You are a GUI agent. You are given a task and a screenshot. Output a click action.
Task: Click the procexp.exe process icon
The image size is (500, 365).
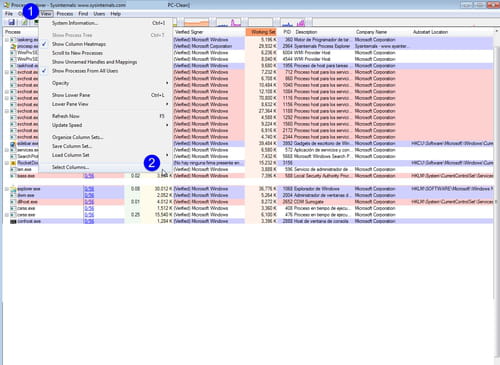point(13,46)
